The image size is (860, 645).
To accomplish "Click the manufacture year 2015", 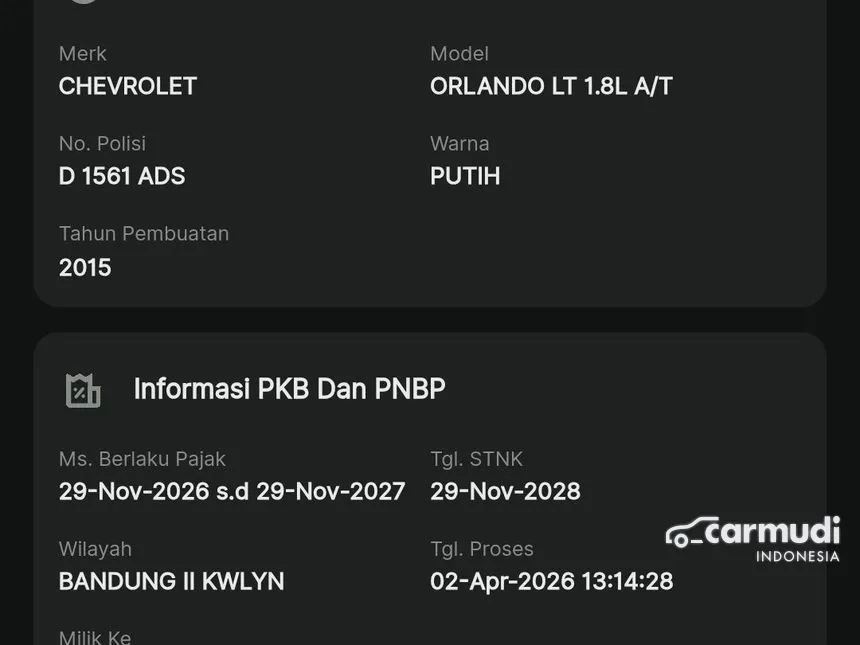I will (85, 267).
